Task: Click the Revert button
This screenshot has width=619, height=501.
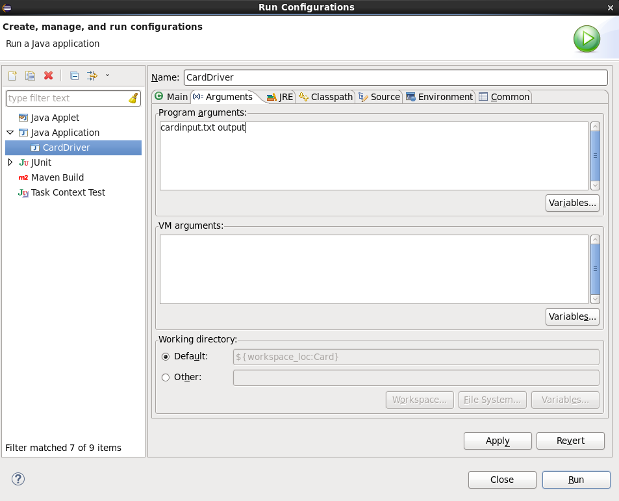Action: pos(570,441)
